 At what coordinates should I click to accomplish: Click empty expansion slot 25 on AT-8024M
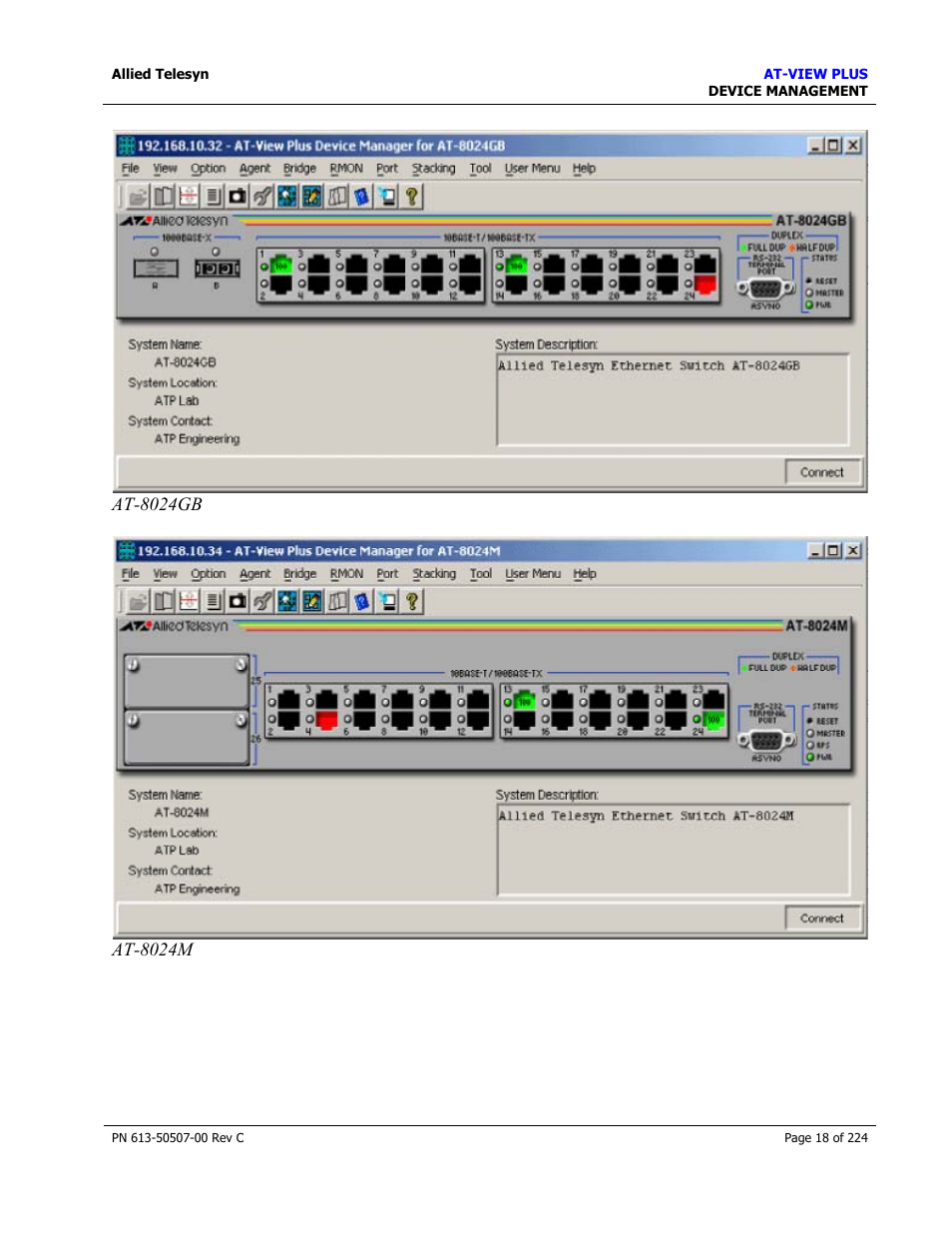coord(187,681)
